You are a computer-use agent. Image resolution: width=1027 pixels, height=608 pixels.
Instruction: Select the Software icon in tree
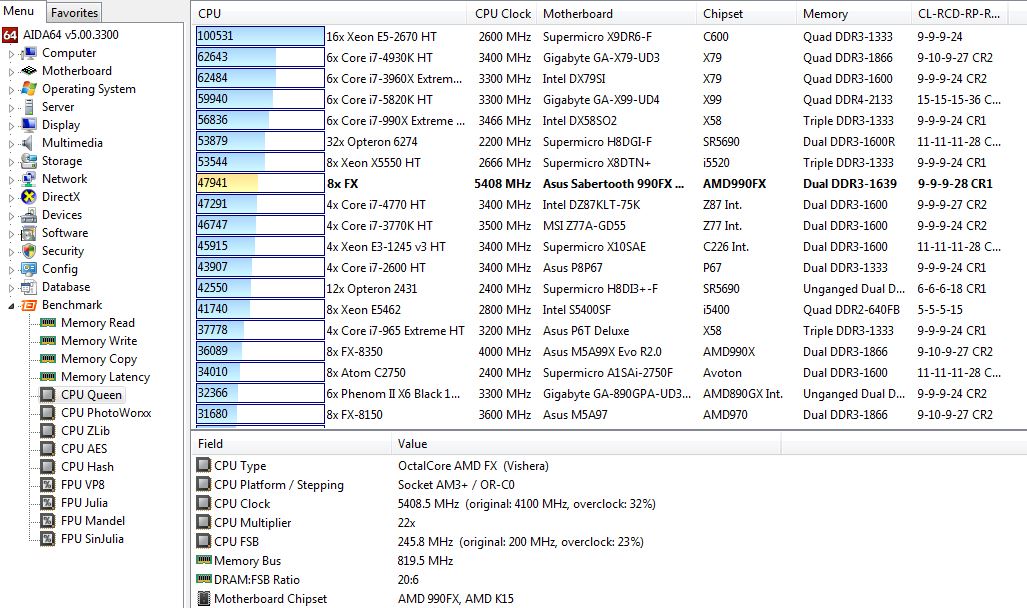[x=29, y=233]
